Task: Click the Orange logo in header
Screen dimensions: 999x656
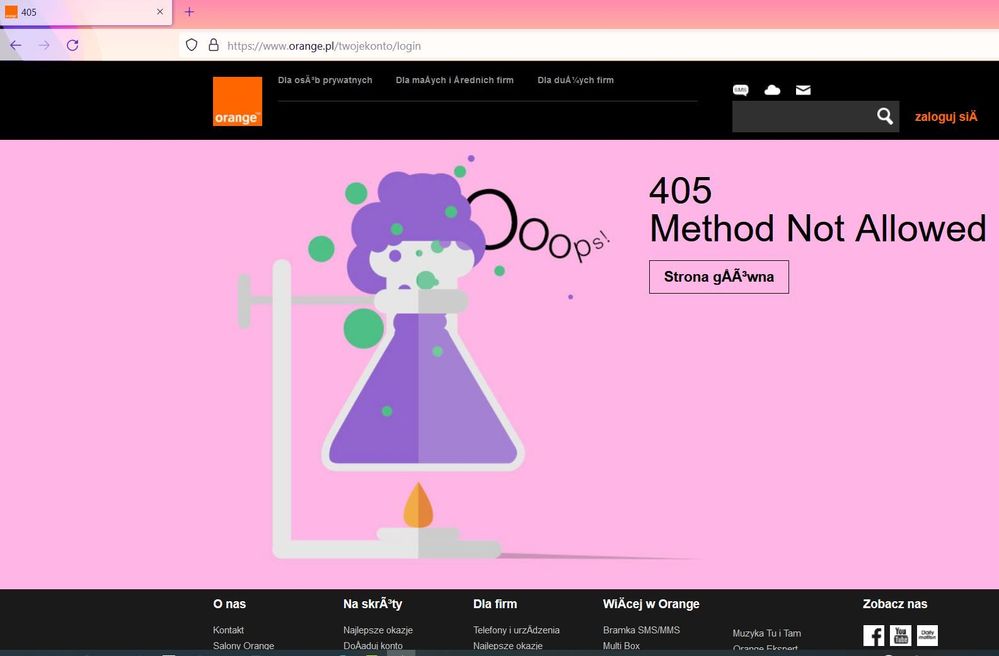Action: tap(237, 102)
